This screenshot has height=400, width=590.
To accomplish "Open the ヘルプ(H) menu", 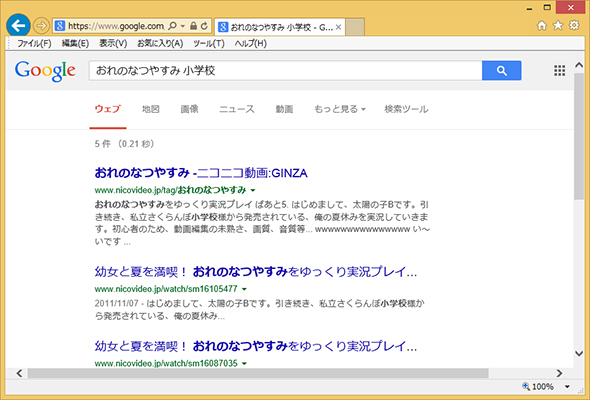I will point(251,43).
